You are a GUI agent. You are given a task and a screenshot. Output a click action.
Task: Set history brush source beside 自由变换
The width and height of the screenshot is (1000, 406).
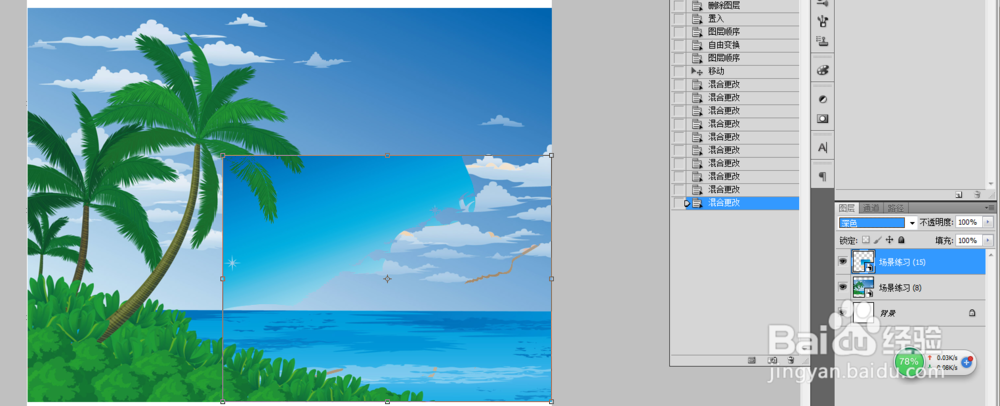(679, 45)
